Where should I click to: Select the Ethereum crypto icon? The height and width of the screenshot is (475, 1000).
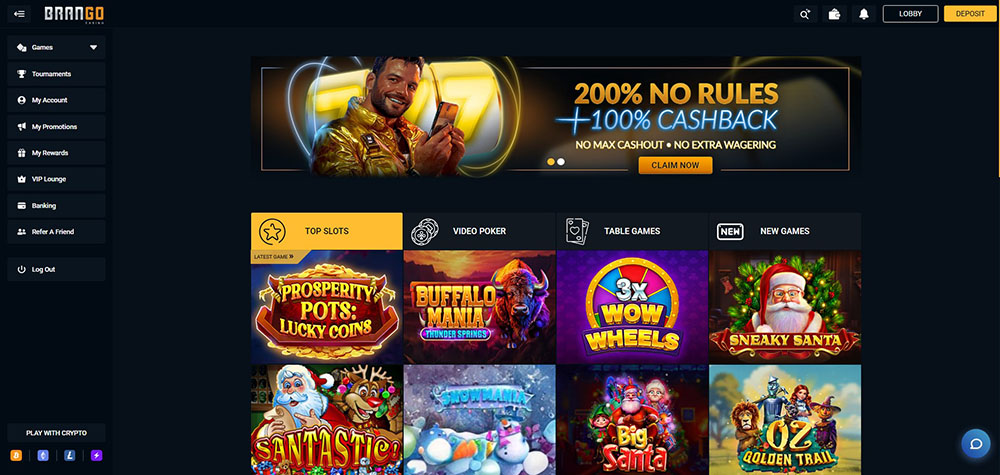pos(43,455)
